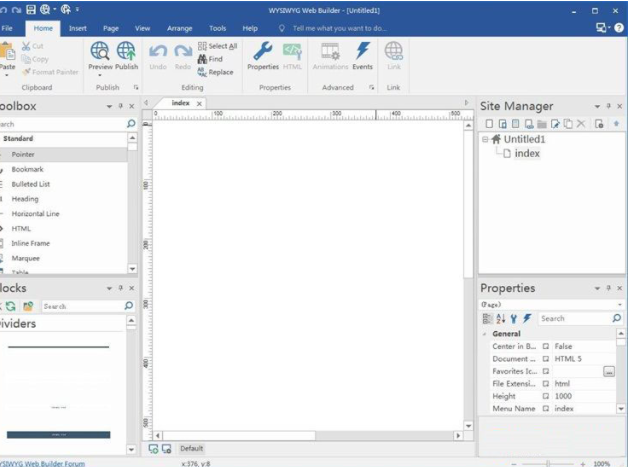Publish the website using Publish icon
The image size is (632, 467).
[126, 56]
